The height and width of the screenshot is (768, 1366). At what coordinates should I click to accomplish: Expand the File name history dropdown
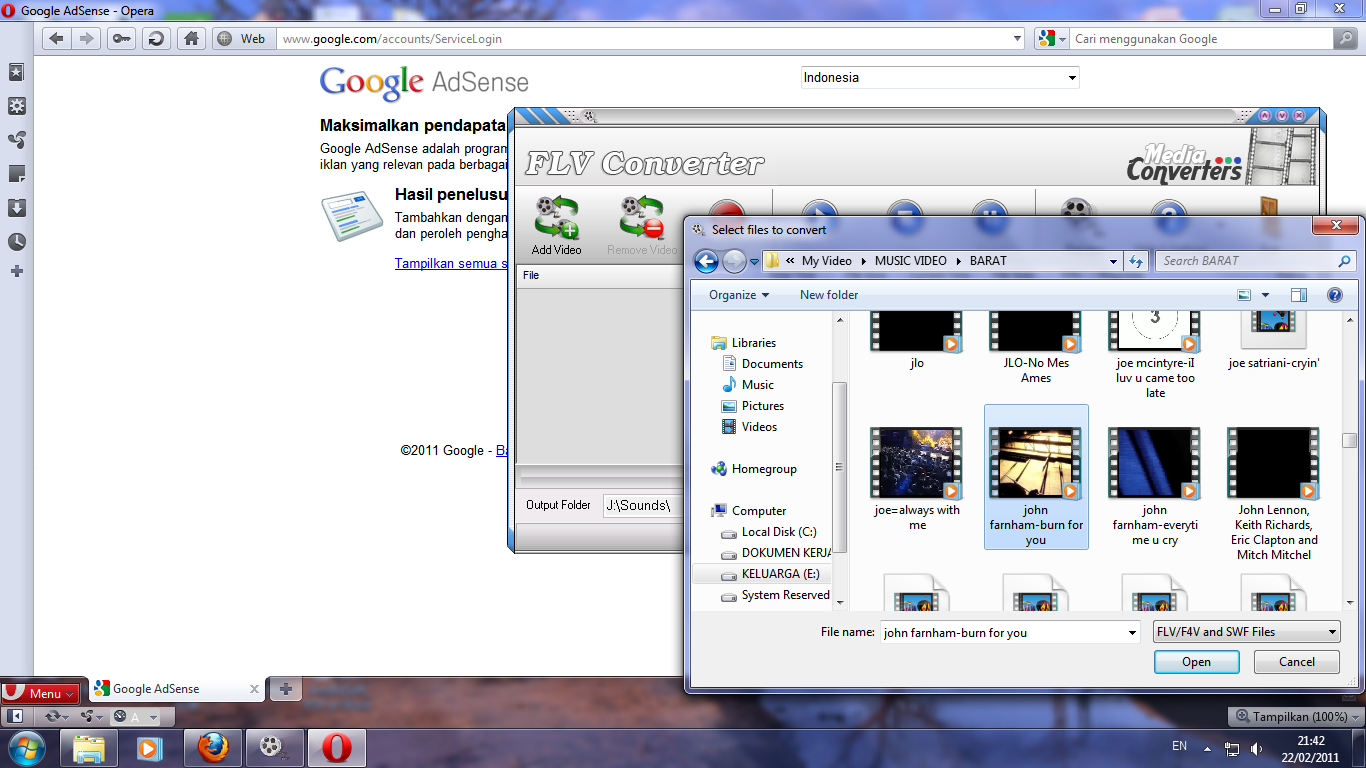tap(1132, 632)
